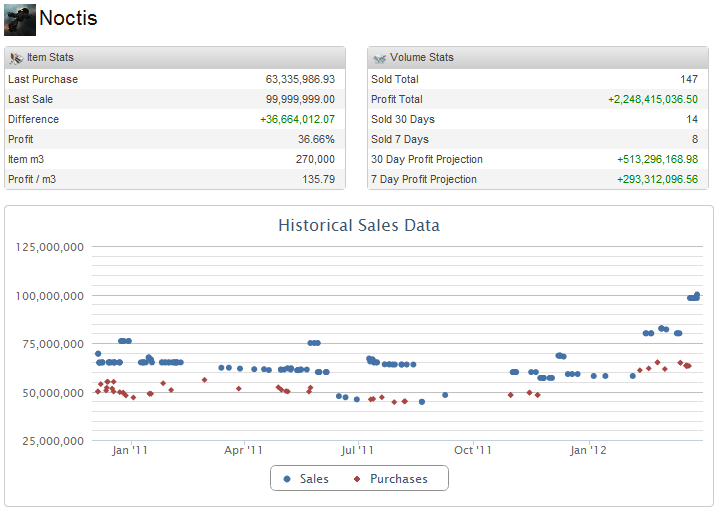Toggle the Sales series via legend text

(x=314, y=479)
